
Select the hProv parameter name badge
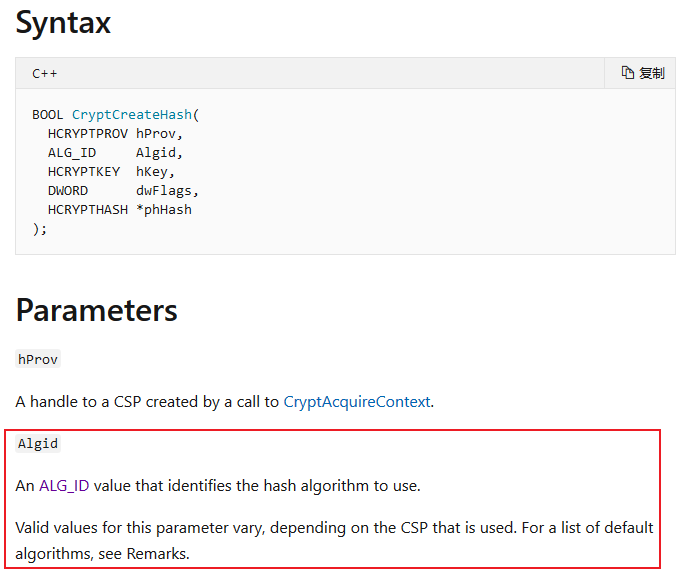[38, 359]
